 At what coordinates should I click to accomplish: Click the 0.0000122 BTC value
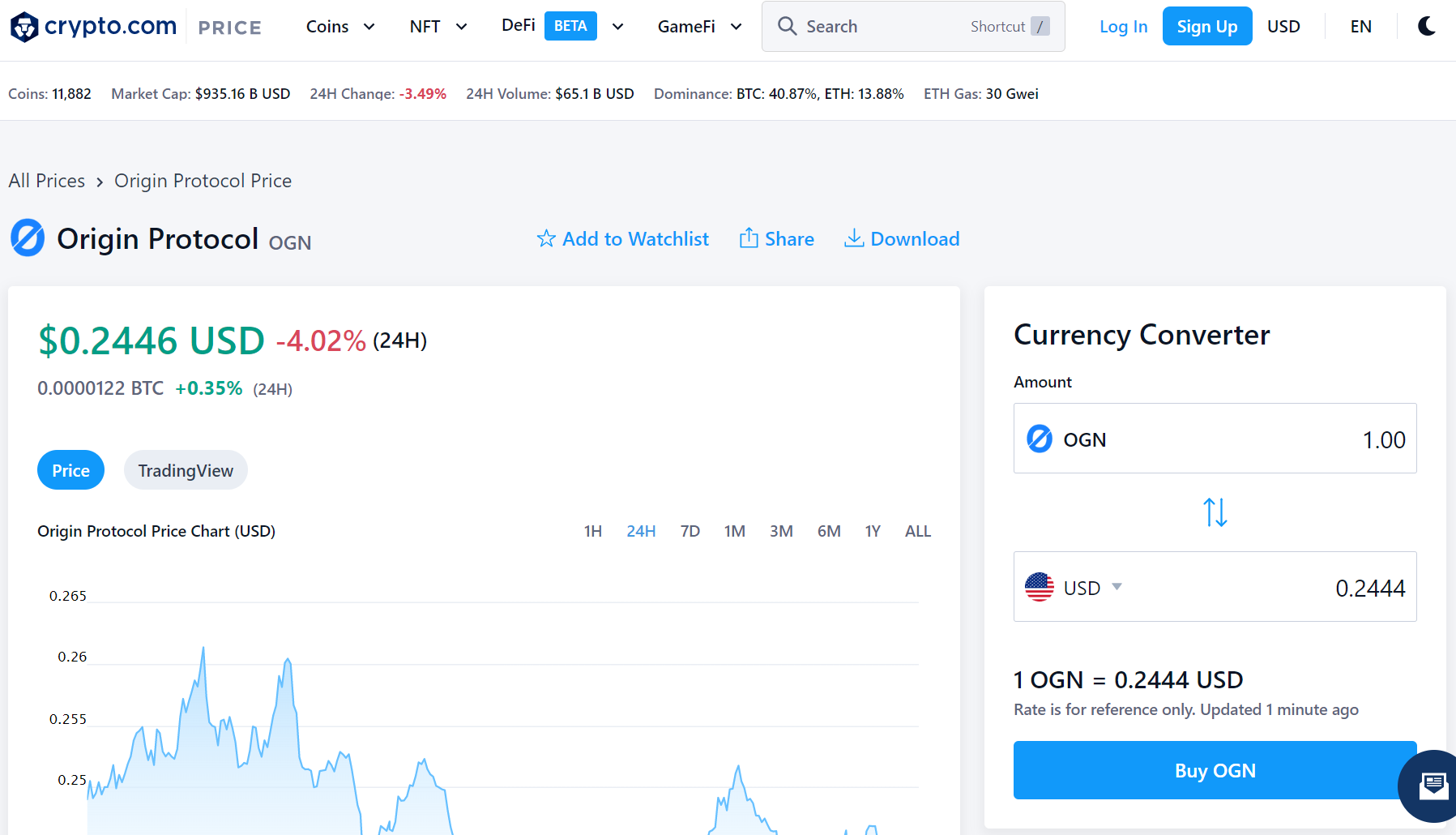tap(100, 388)
